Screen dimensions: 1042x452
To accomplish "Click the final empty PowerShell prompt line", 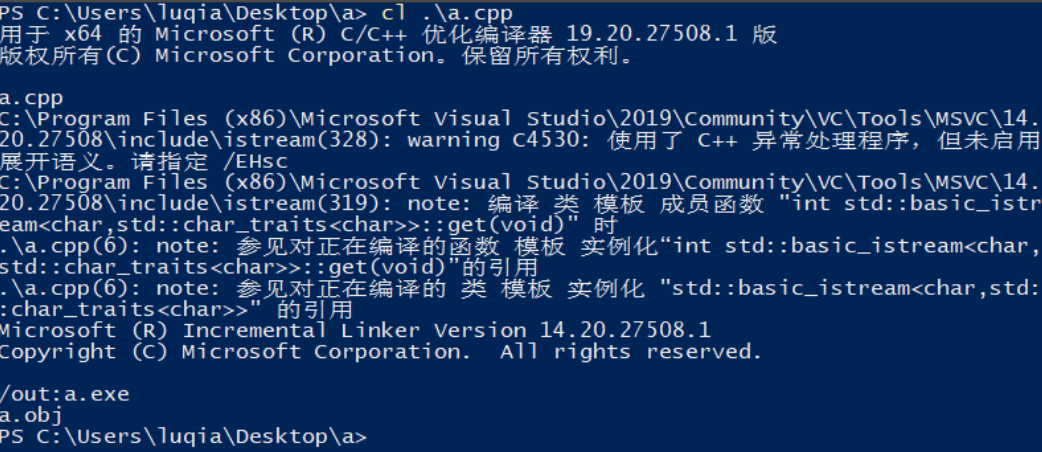I will (x=183, y=436).
